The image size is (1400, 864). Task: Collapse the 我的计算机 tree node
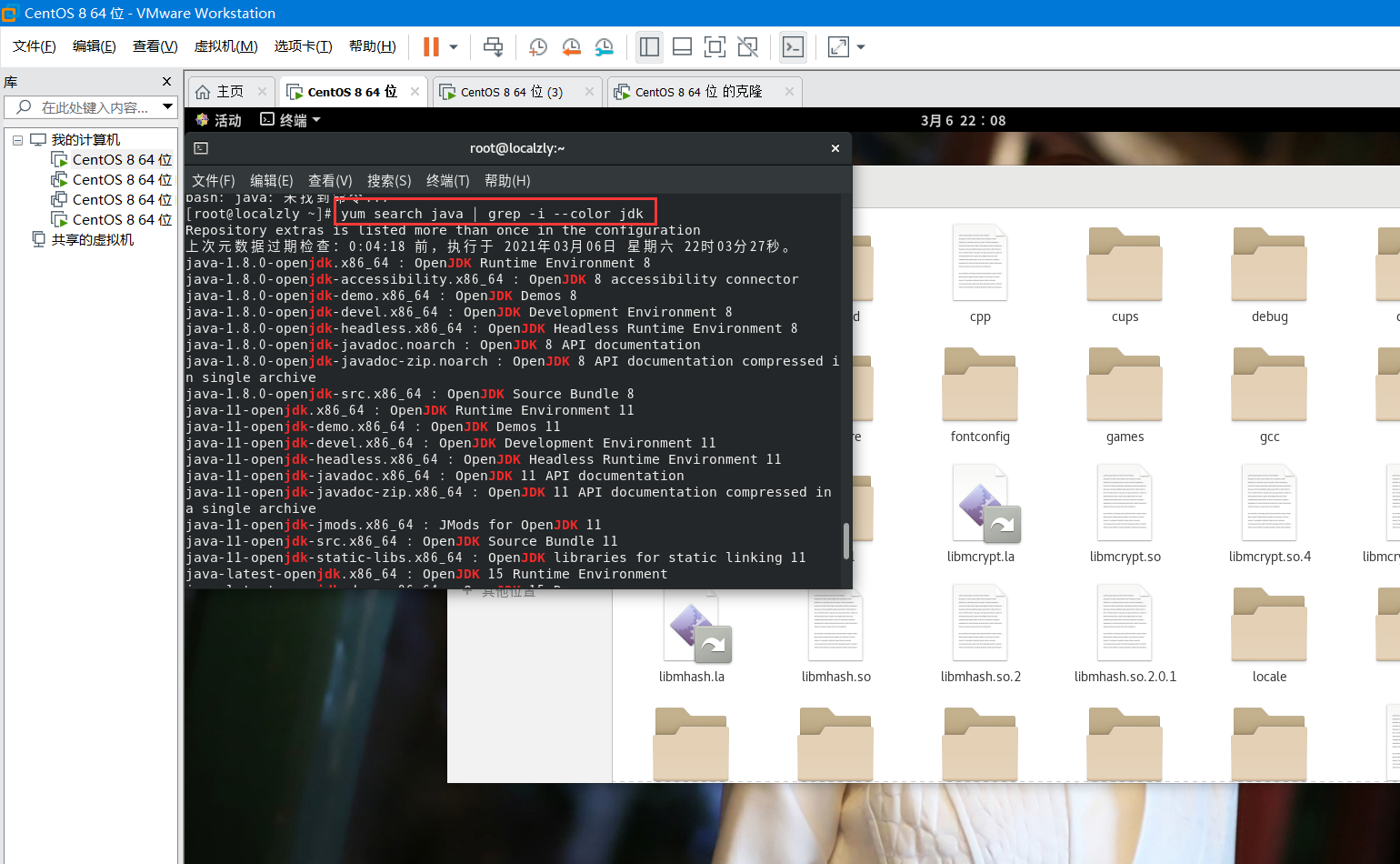click(x=17, y=140)
